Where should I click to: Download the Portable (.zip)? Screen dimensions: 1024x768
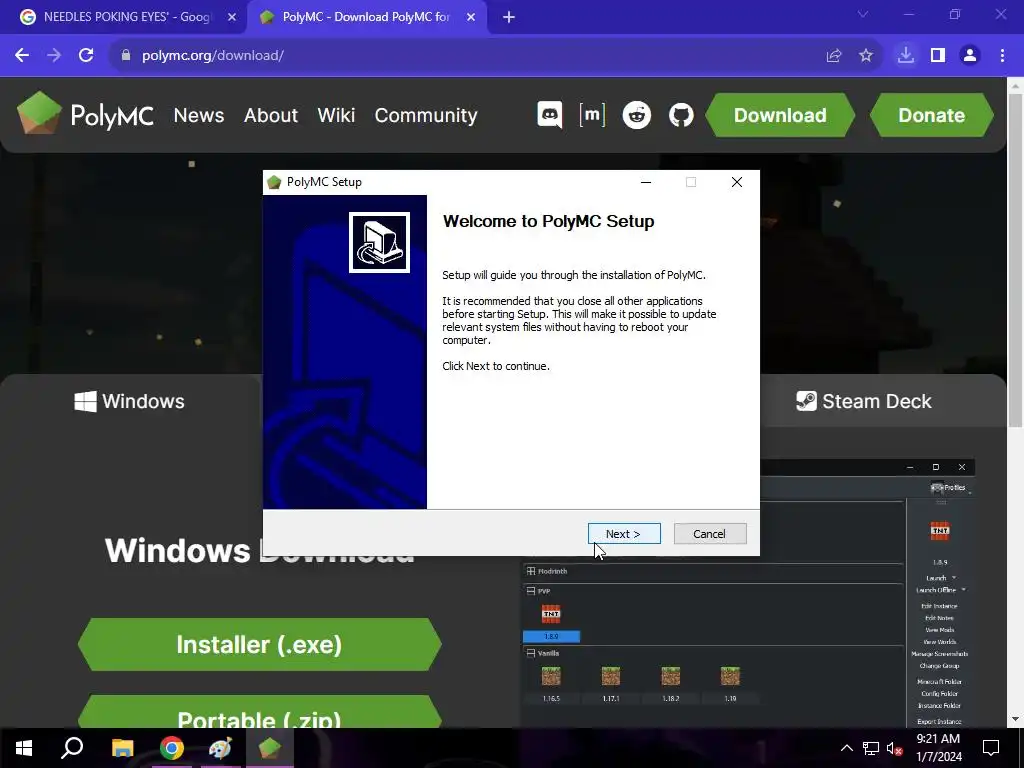(x=259, y=712)
